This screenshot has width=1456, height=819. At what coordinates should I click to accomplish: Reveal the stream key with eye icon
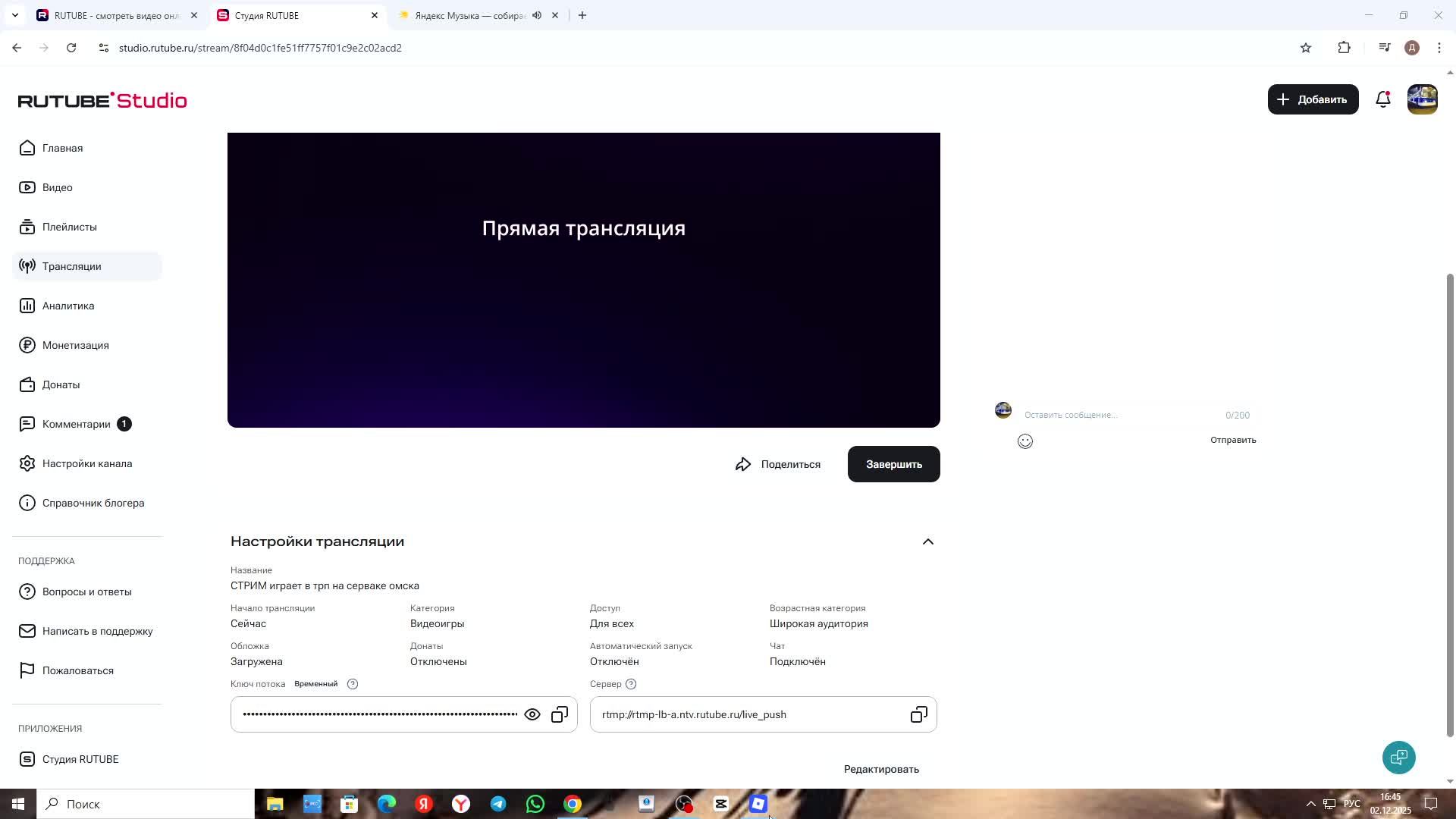click(x=532, y=714)
